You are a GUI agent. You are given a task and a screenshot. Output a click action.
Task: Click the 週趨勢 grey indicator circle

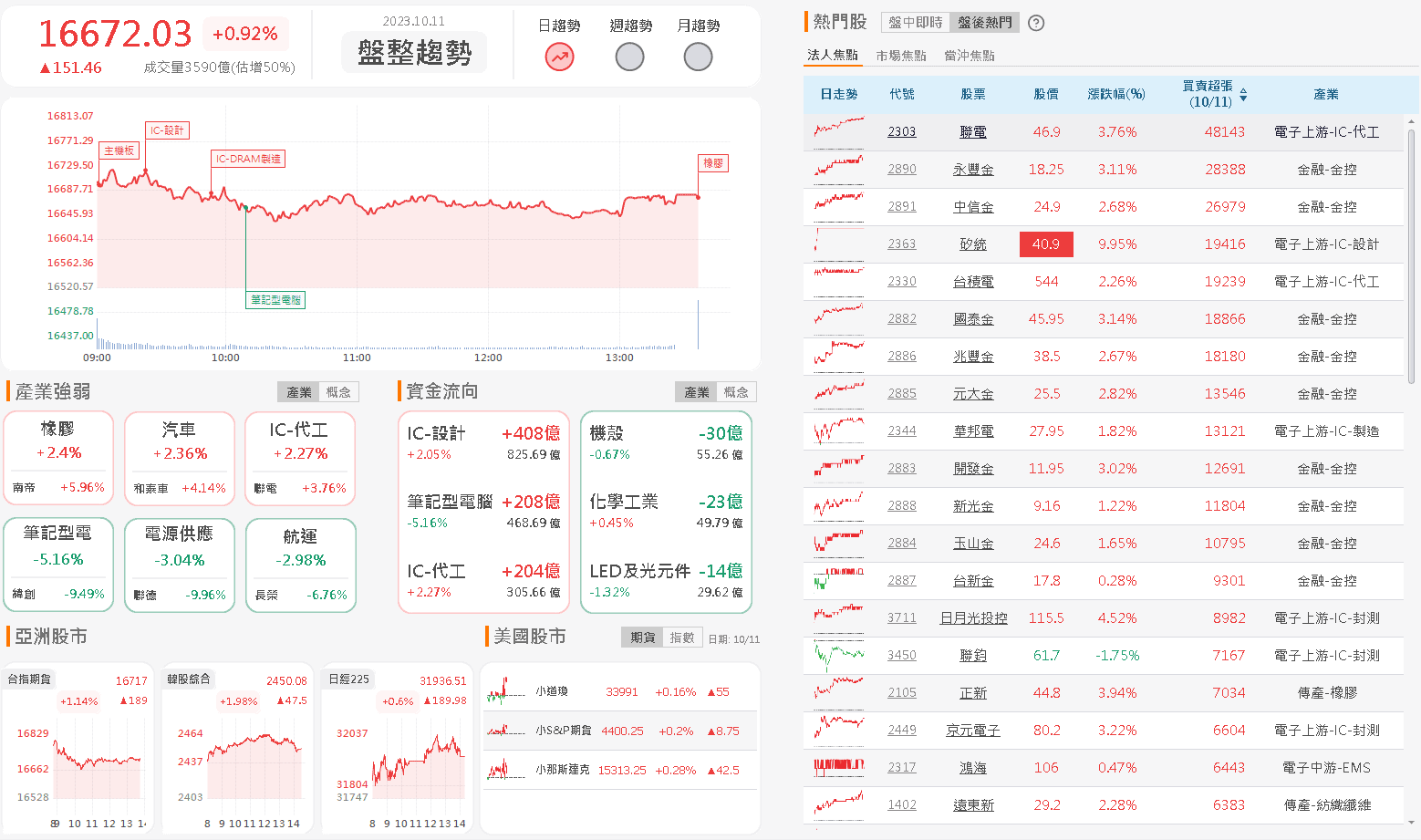(x=629, y=57)
